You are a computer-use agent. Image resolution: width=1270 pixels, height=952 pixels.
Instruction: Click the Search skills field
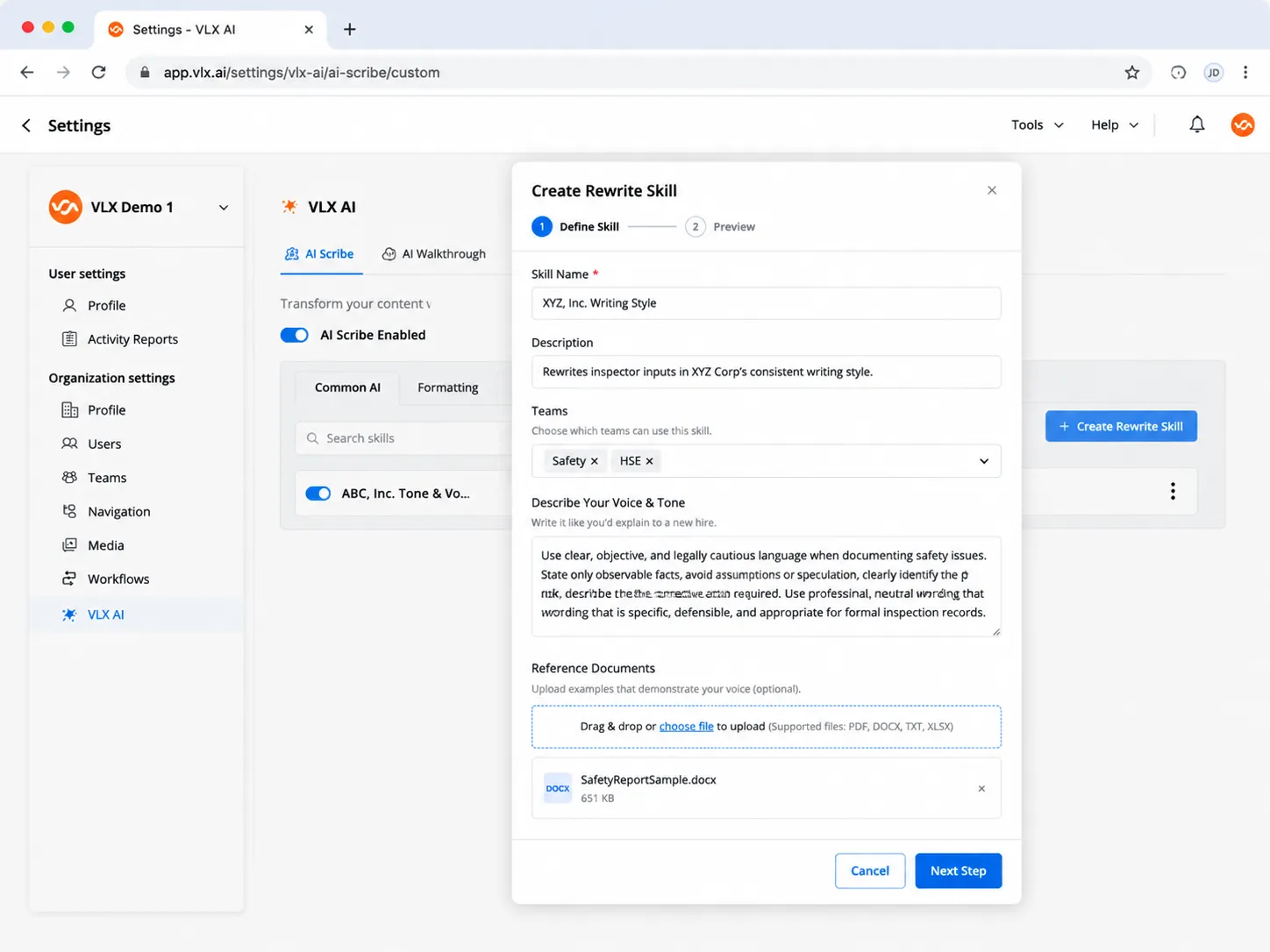coord(403,438)
